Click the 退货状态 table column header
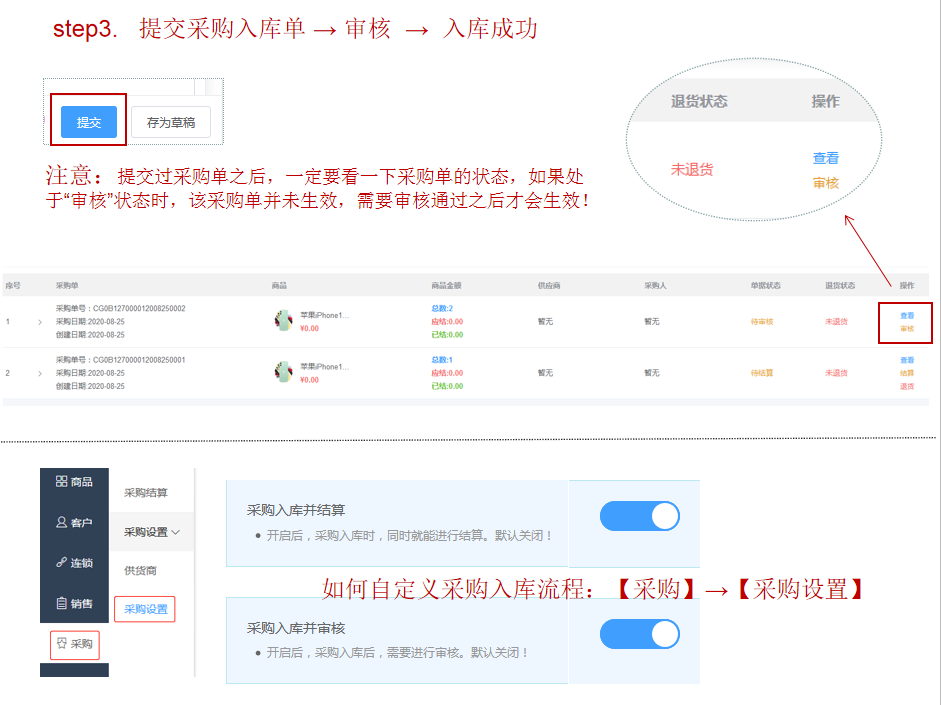Viewport: 941px width, 705px height. point(840,286)
